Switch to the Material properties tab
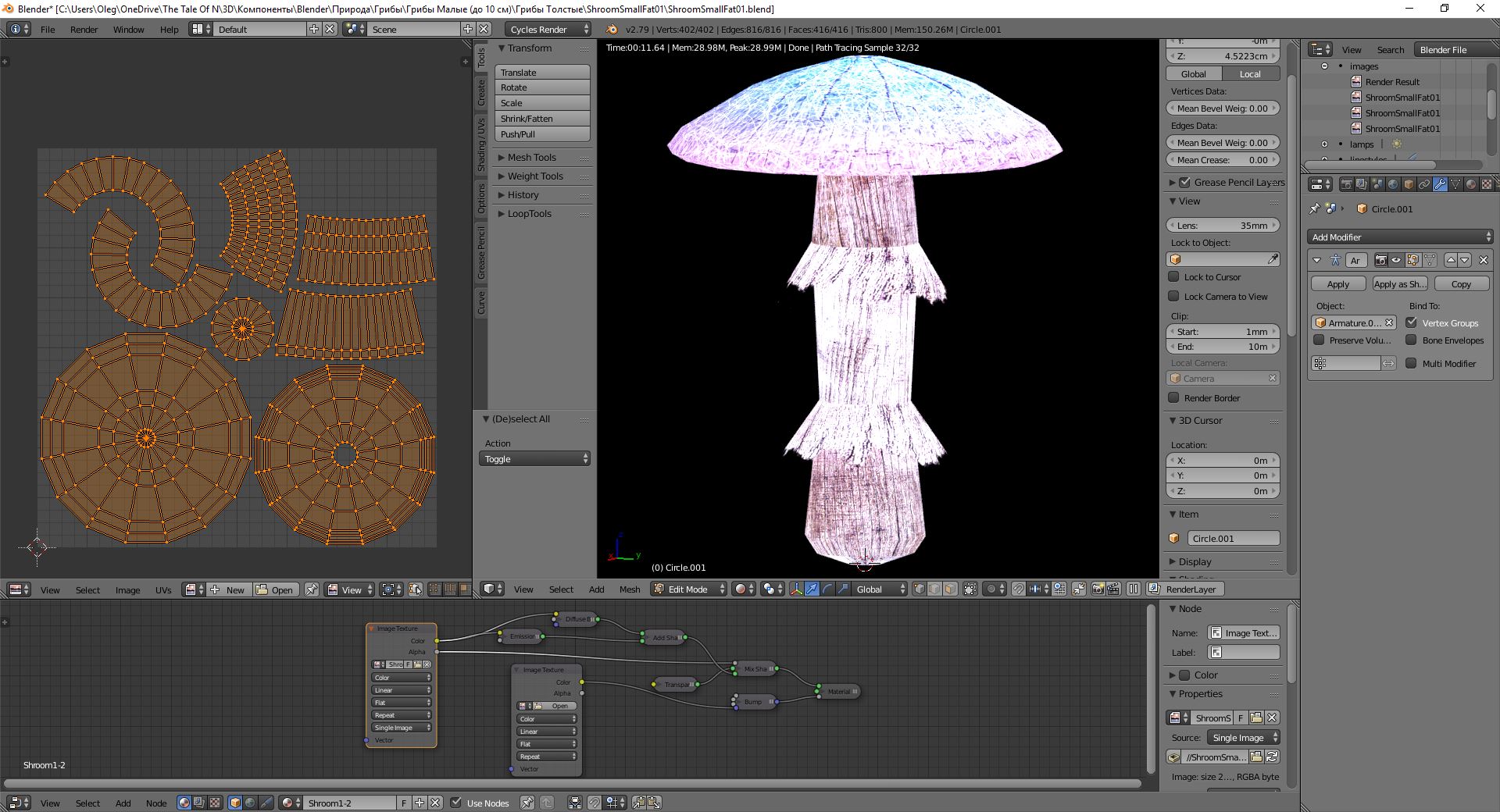Screen dimensions: 1500x812 (x=1471, y=184)
